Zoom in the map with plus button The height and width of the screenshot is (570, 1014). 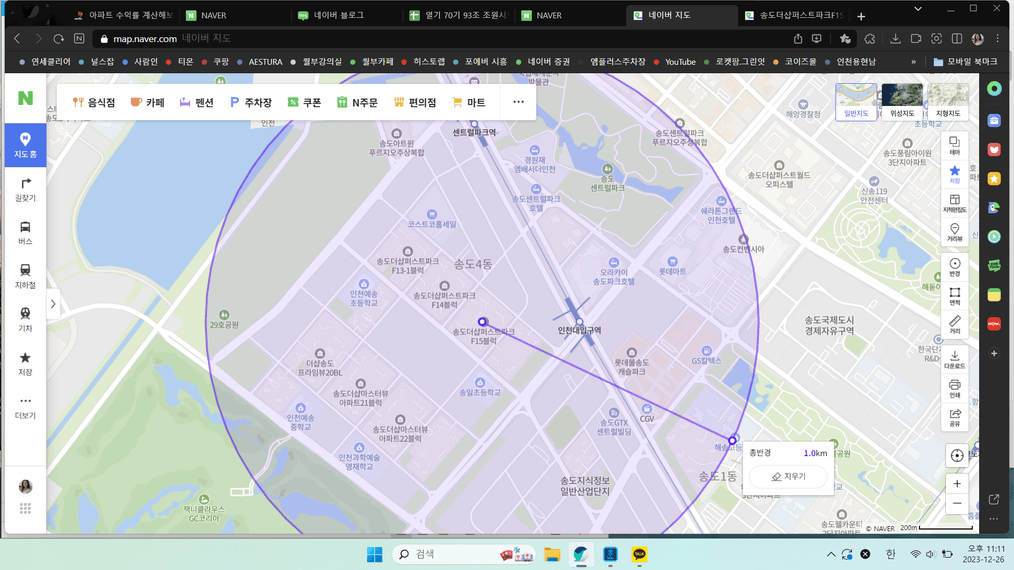(957, 483)
